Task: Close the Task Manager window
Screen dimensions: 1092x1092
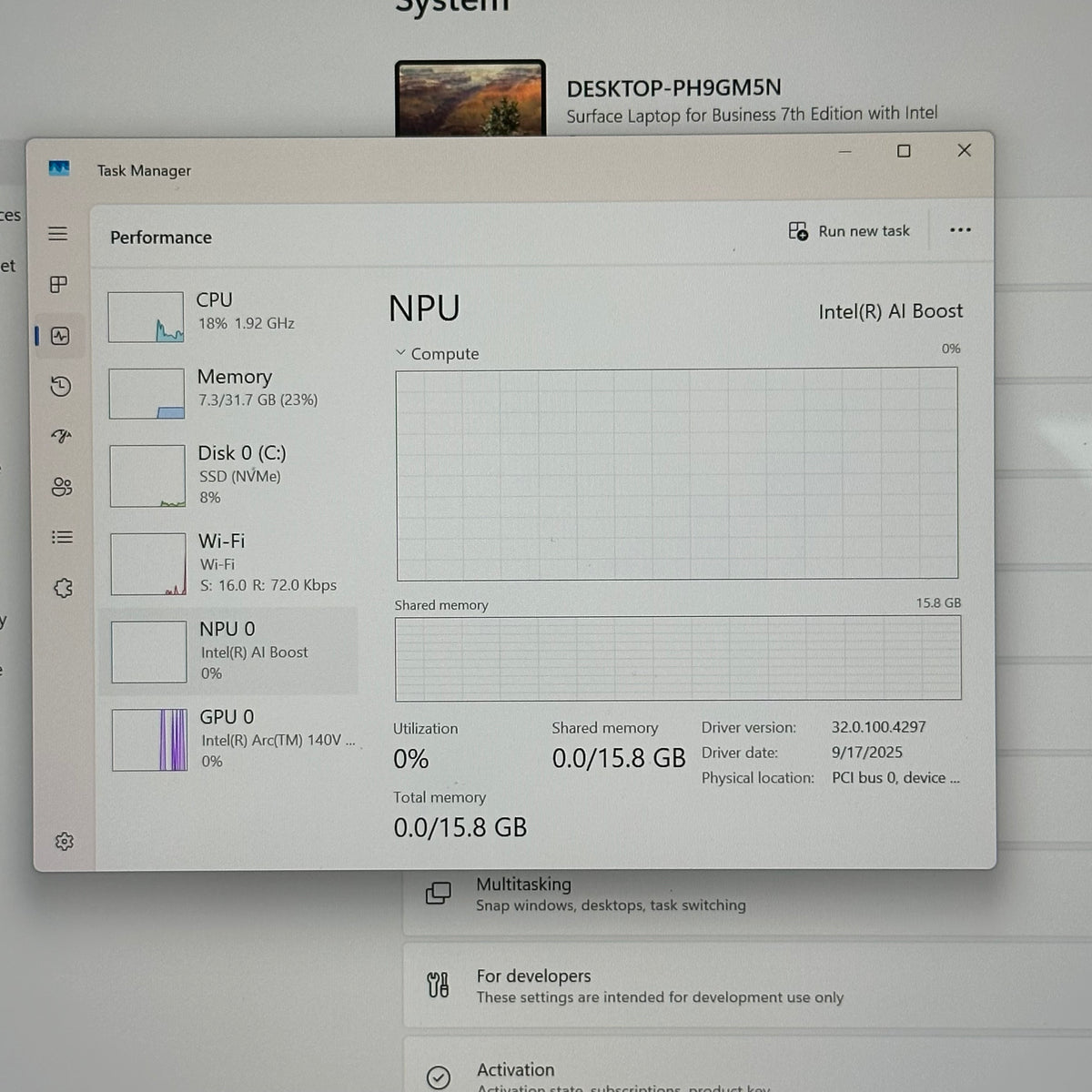Action: point(965,150)
